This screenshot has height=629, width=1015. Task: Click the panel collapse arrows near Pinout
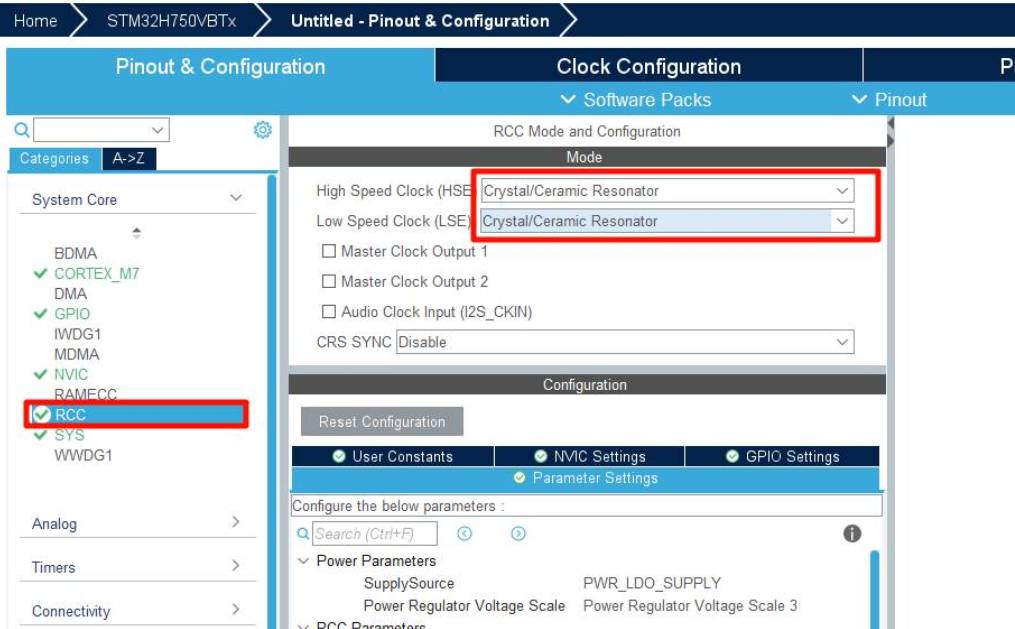tap(891, 131)
